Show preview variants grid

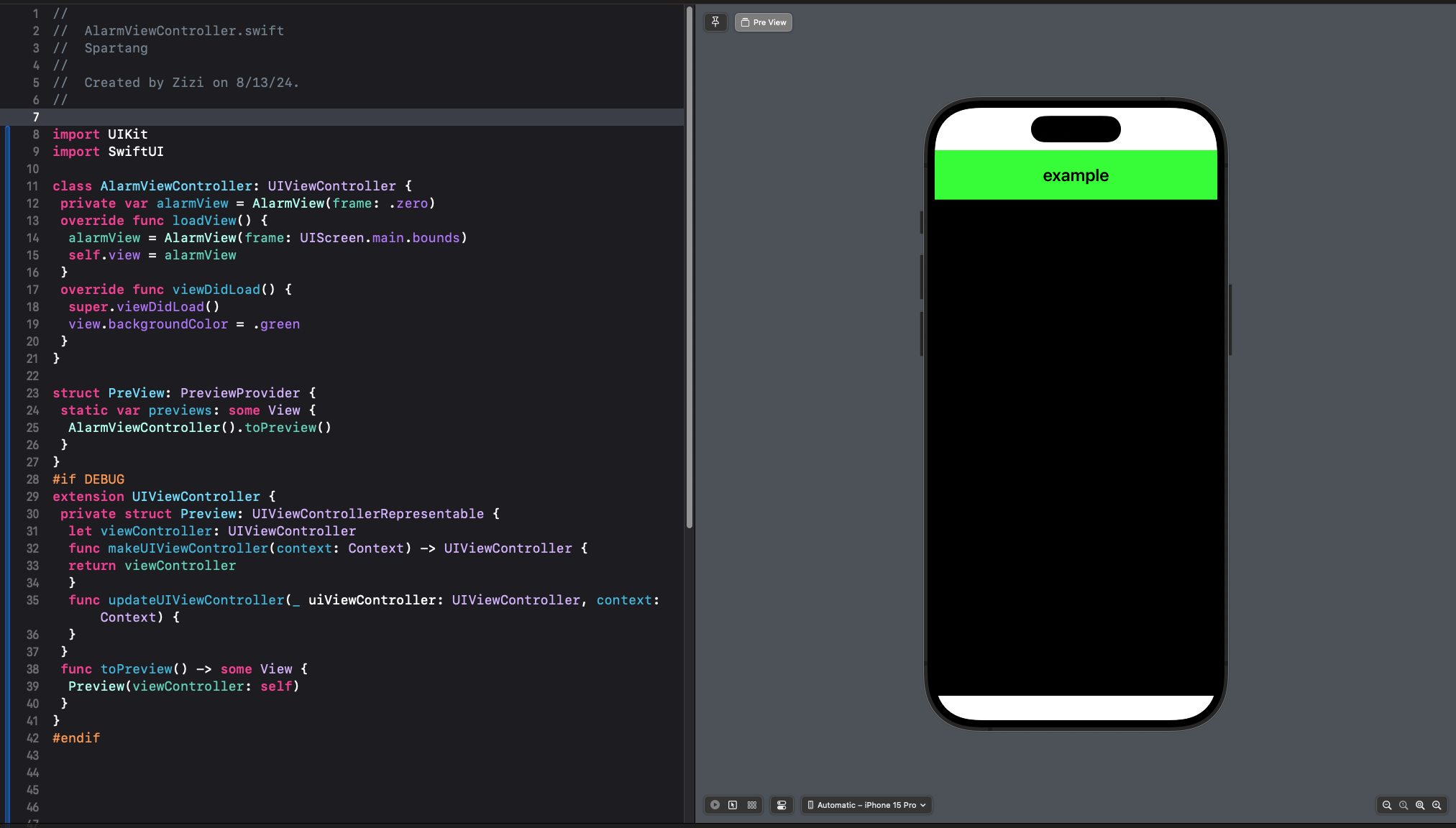point(752,805)
